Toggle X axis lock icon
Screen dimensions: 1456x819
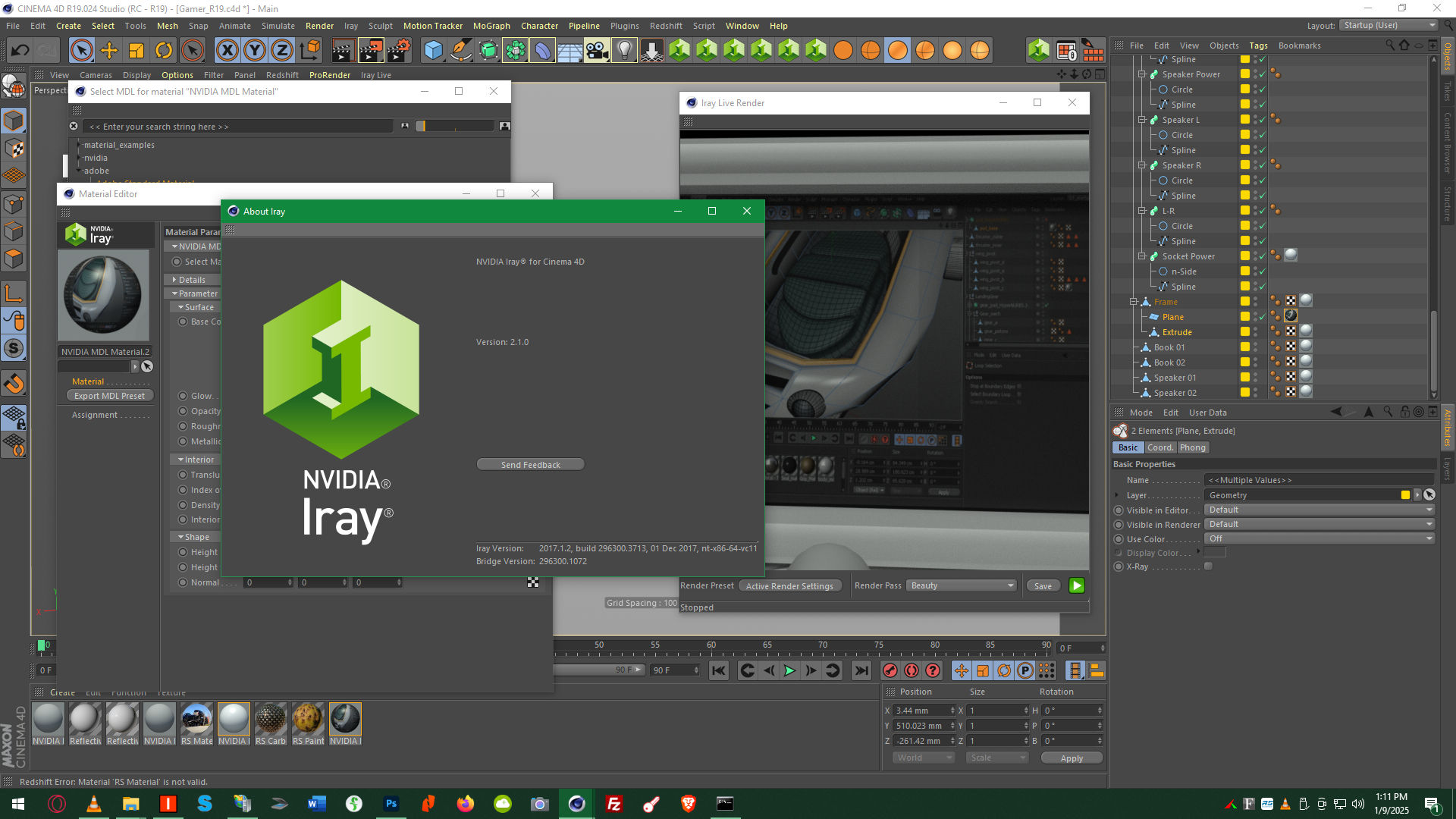click(227, 51)
